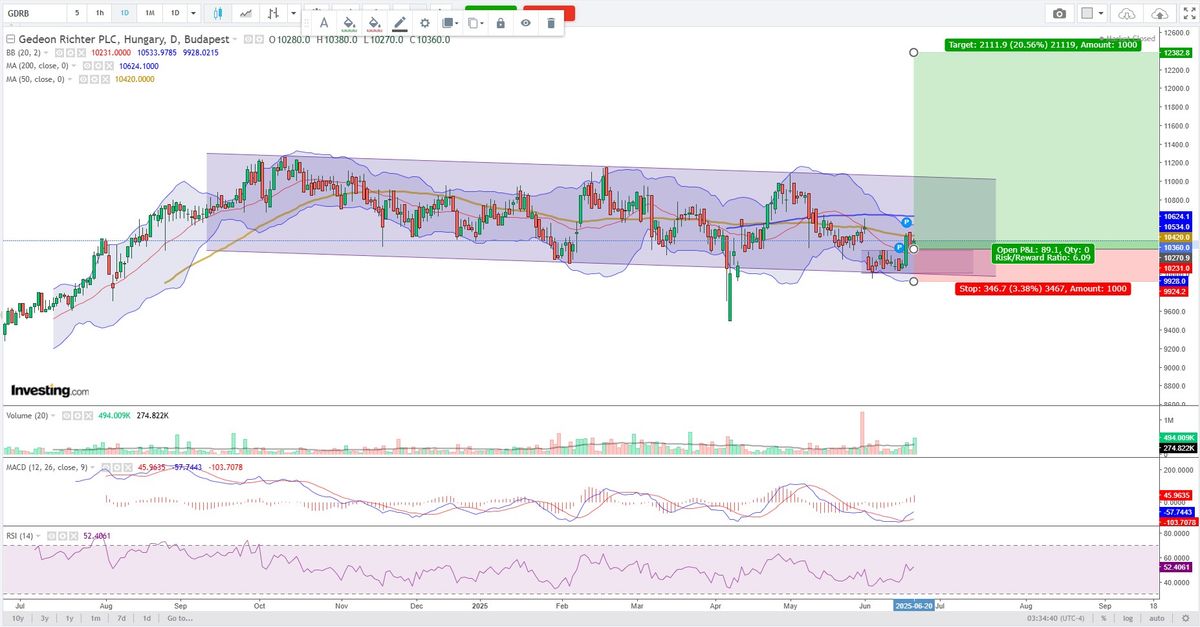This screenshot has height=627, width=1200.
Task: Click pencil line color tool
Action: (x=399, y=23)
